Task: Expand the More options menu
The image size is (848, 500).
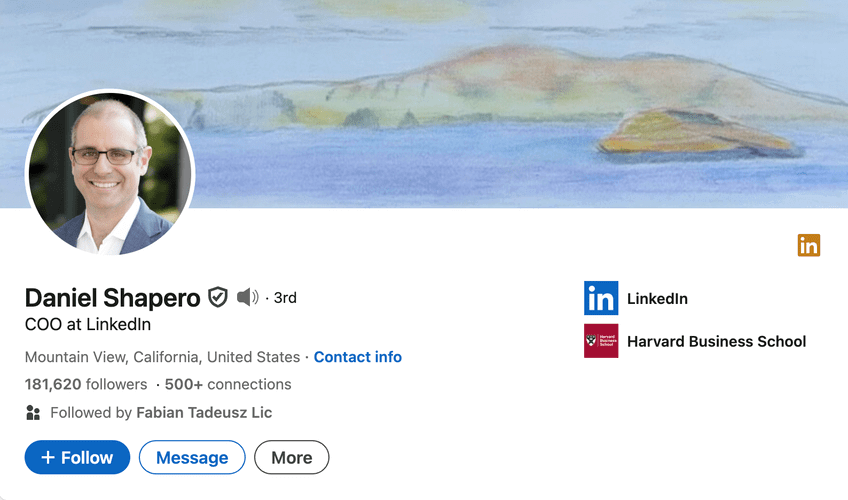Action: 292,457
